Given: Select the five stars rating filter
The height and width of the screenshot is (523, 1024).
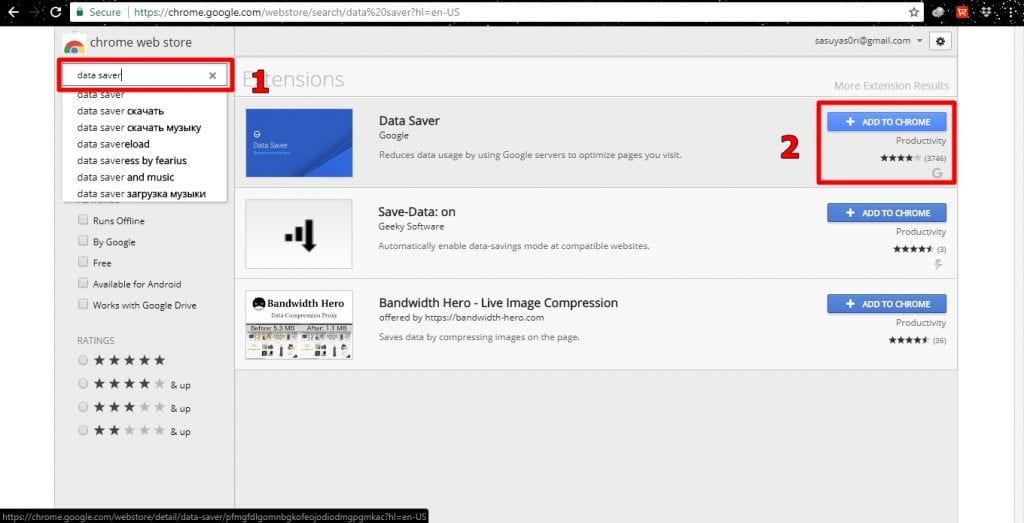Looking at the screenshot, I should click(x=83, y=360).
